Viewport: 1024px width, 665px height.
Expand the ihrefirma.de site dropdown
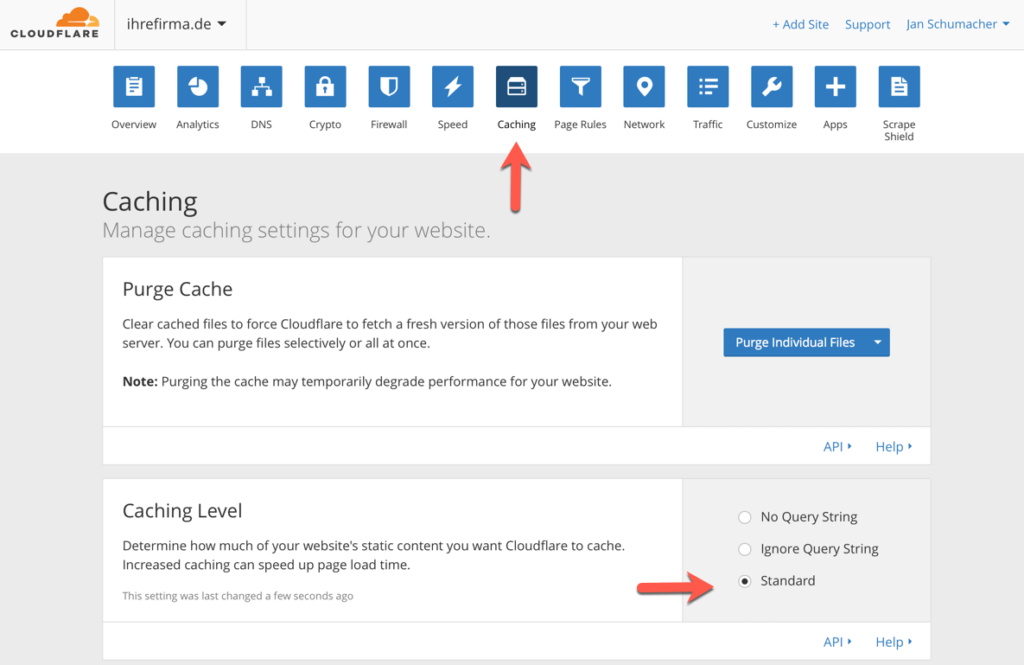177,24
